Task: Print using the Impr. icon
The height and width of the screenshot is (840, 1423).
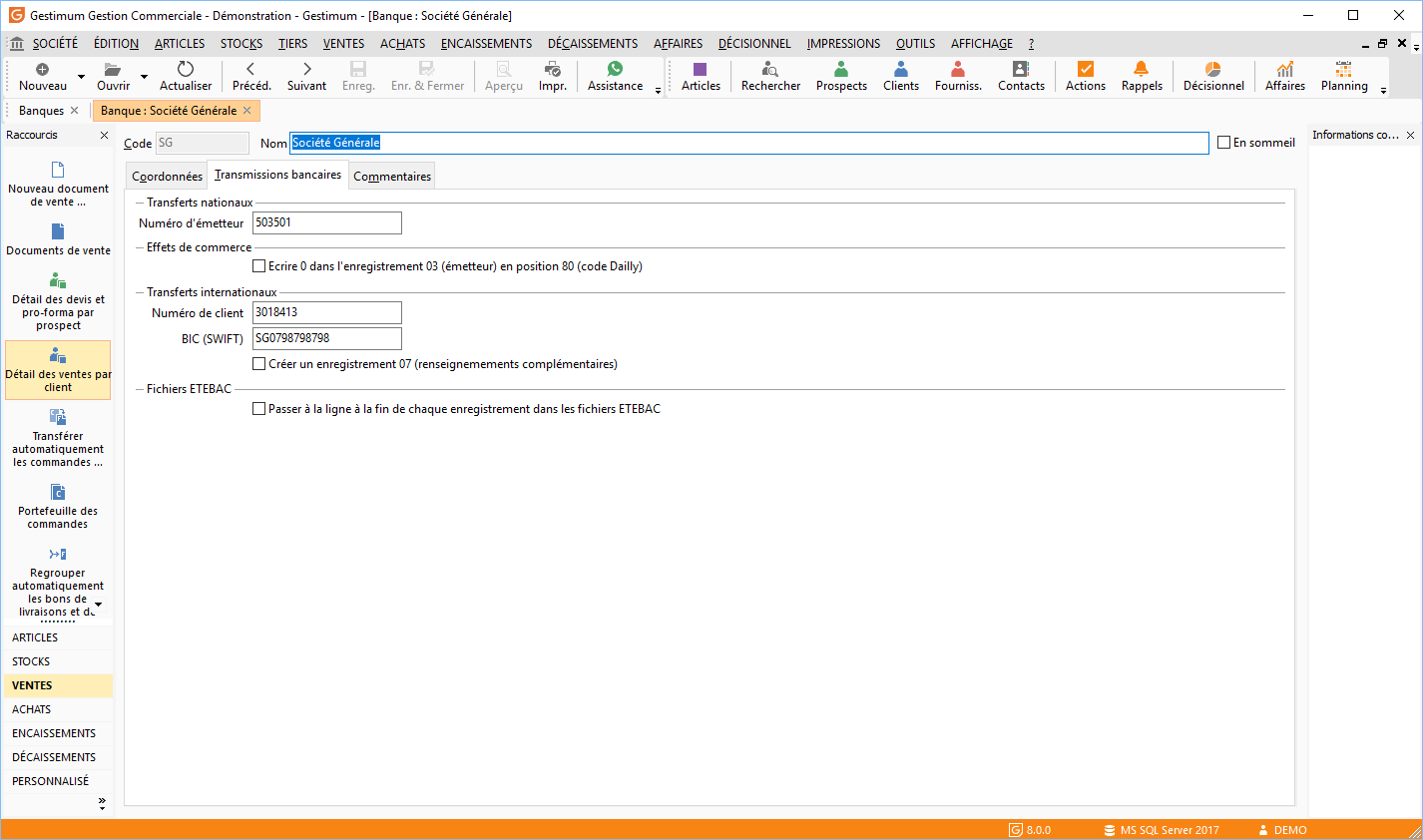Action: tap(553, 69)
